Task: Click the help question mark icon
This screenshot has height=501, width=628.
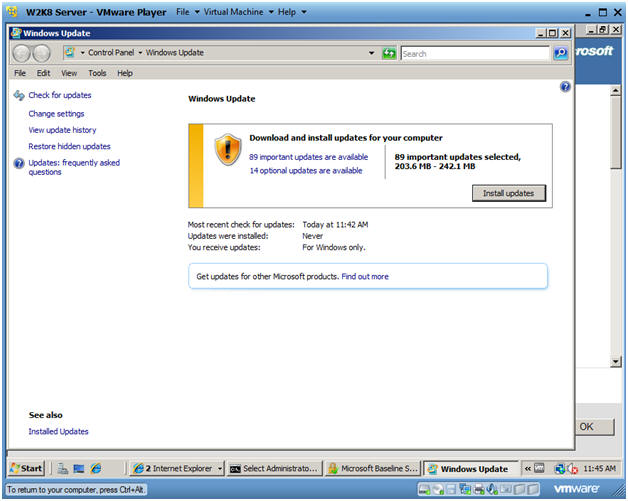Action: click(x=565, y=87)
